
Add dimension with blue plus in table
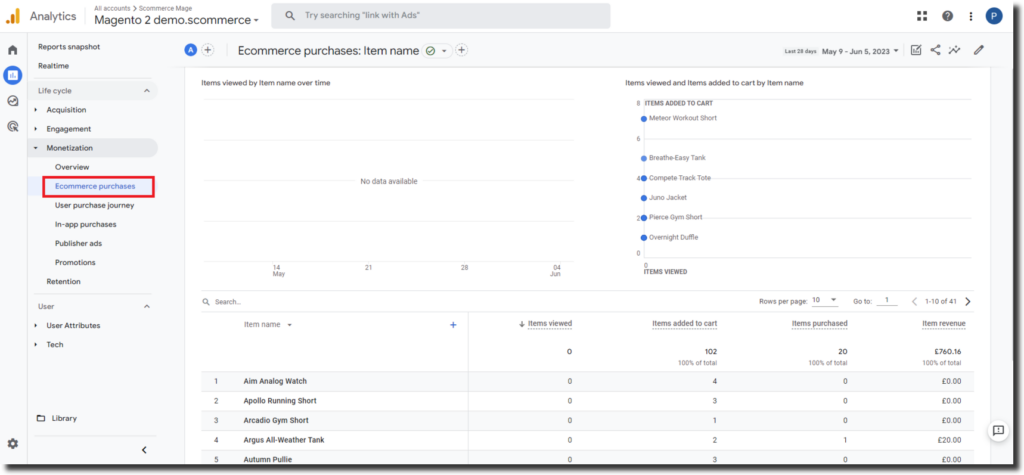[453, 325]
